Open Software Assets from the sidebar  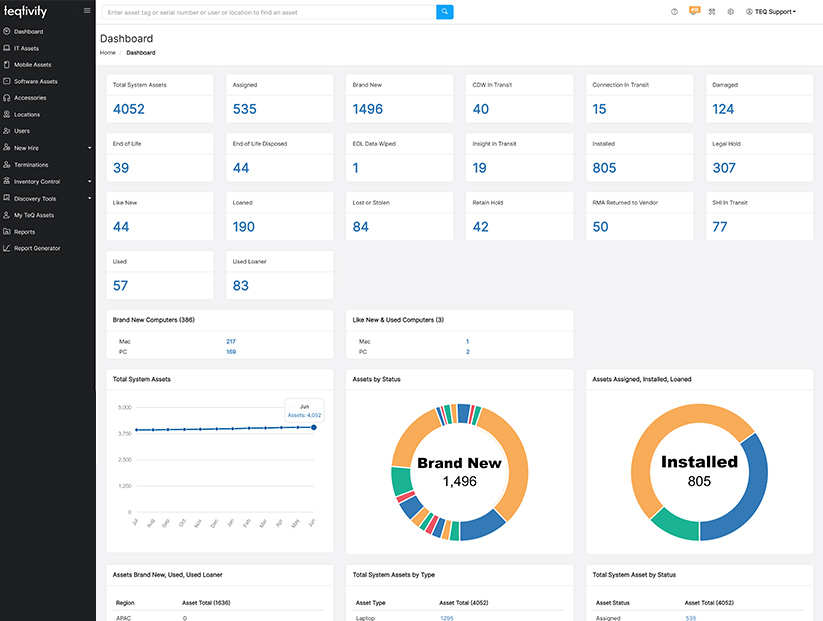tap(35, 81)
